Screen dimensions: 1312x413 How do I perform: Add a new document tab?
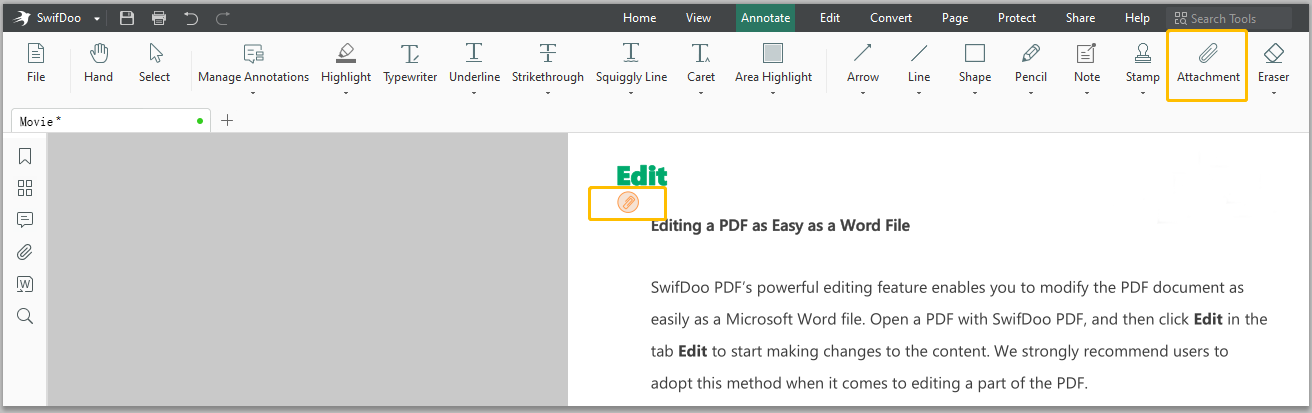227,120
